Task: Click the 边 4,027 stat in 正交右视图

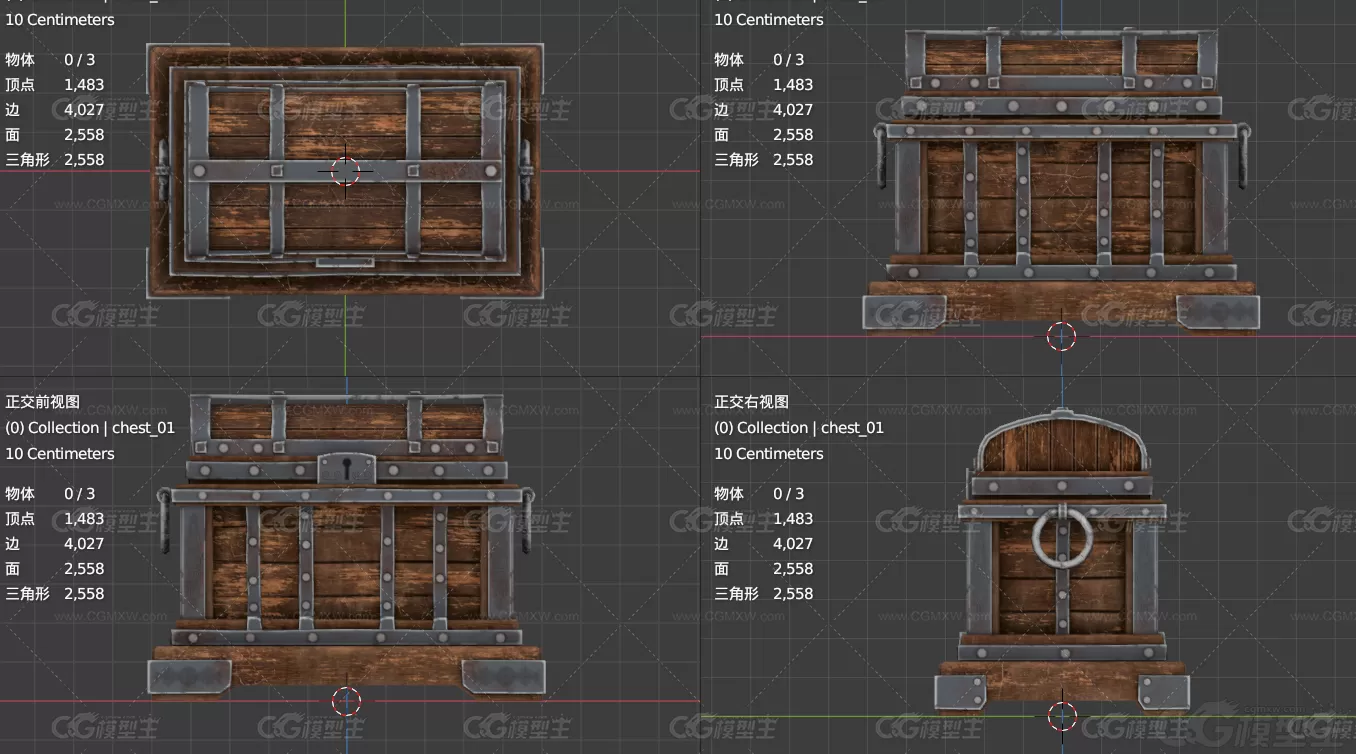Action: (763, 544)
